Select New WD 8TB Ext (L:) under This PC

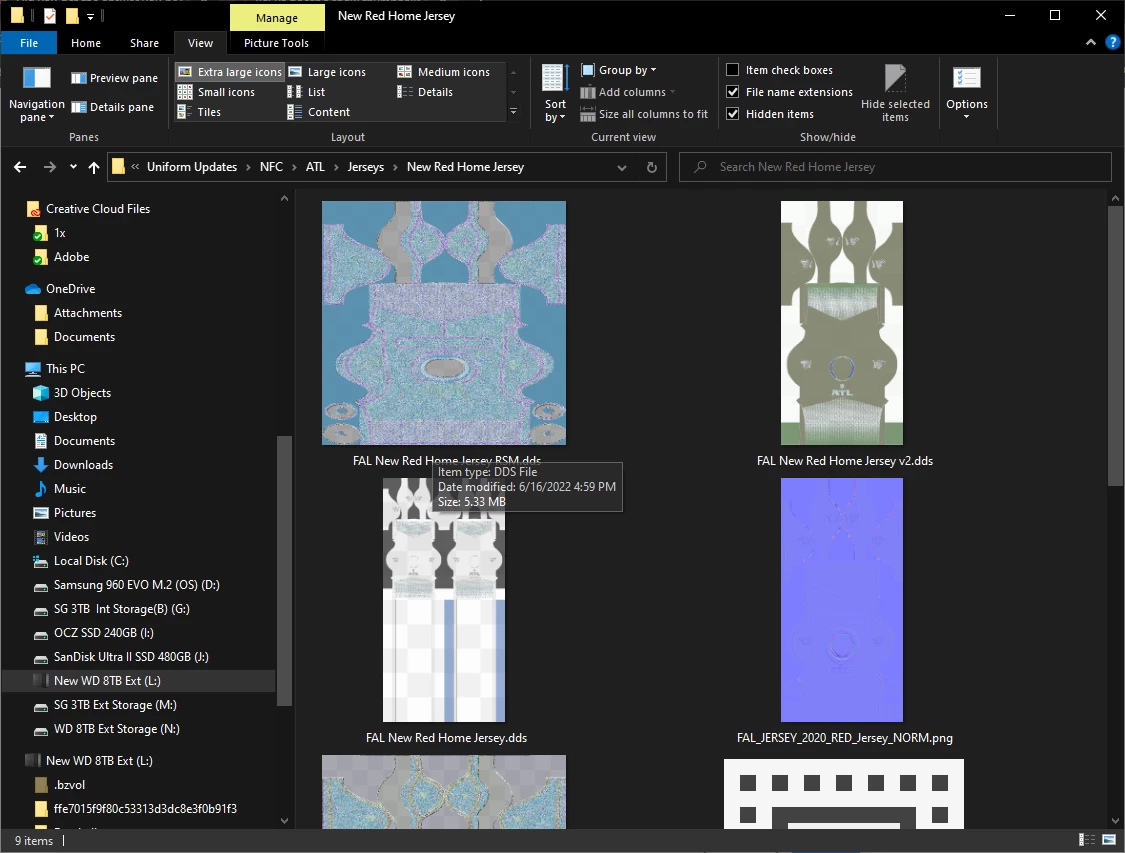click(139, 681)
